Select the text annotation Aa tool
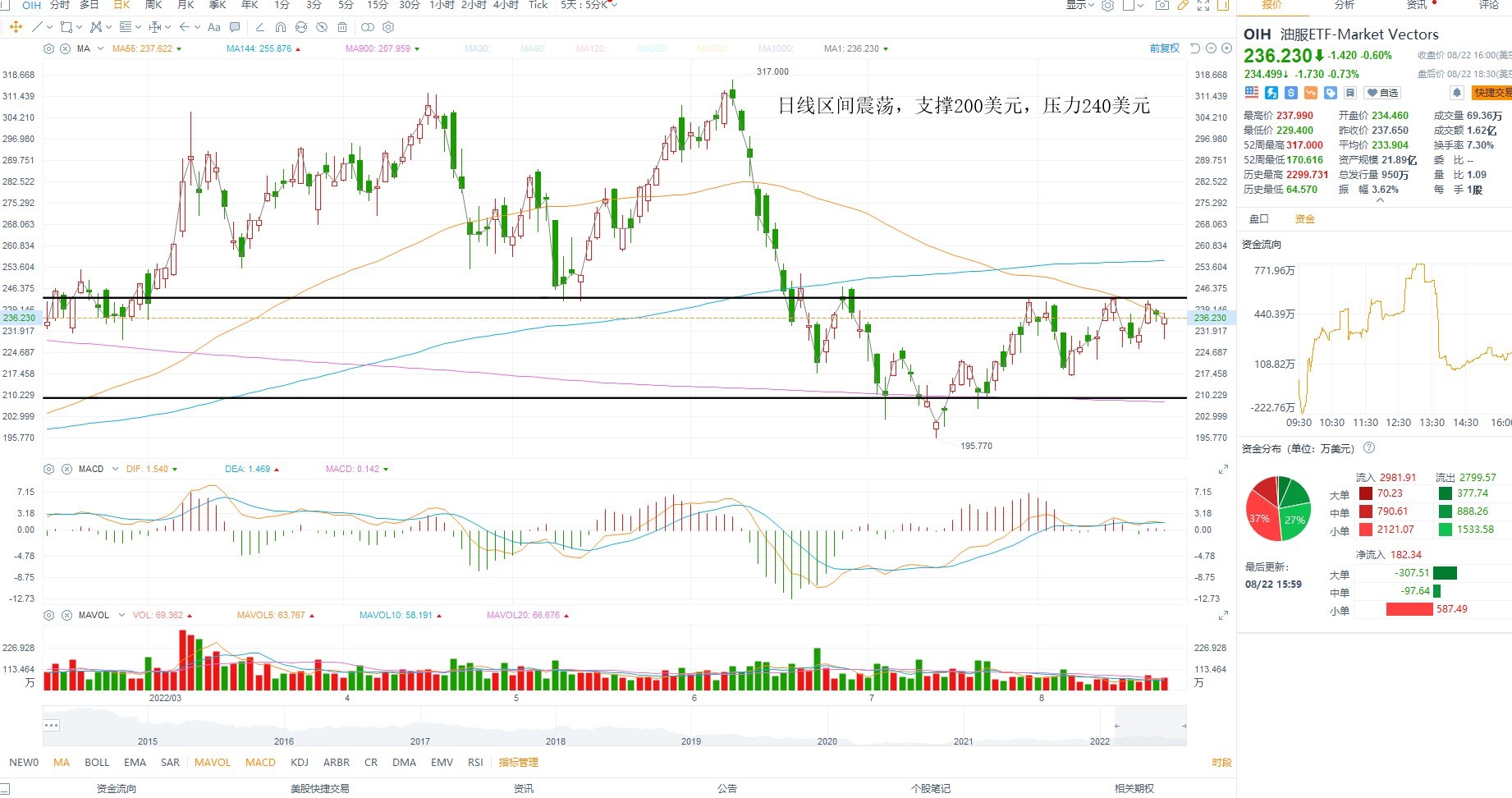1512x798 pixels. 214,27
